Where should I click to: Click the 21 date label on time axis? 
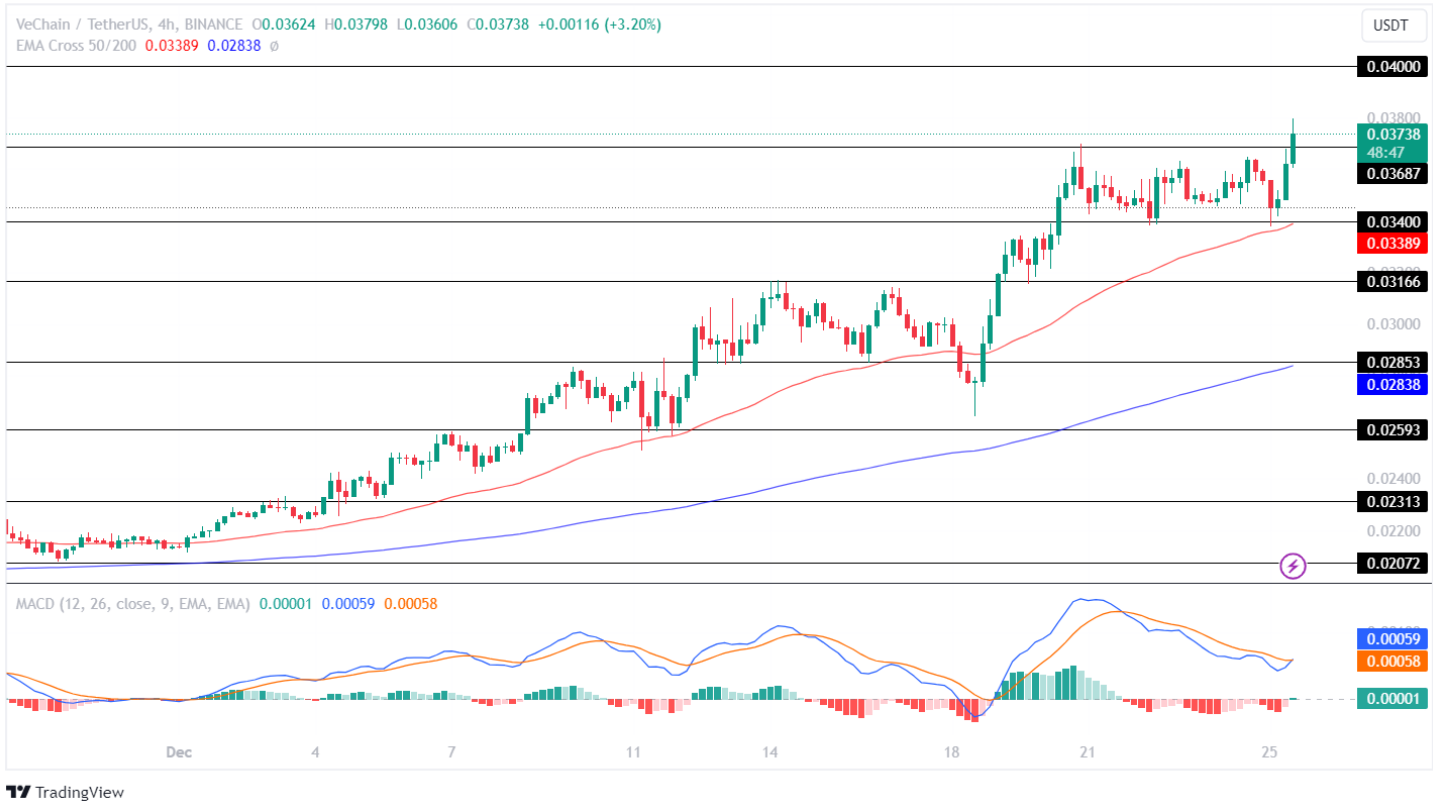tap(1086, 752)
